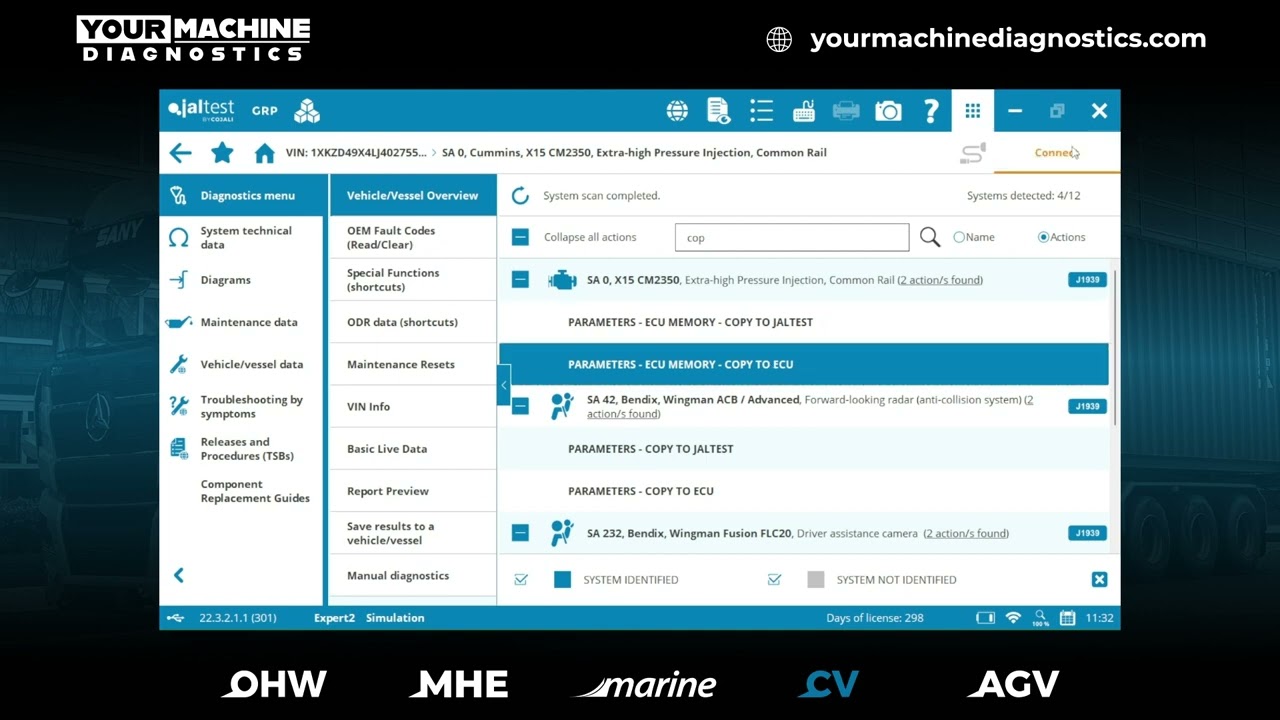Open Diagnostics menu
Screen dimensions: 1280x720
(x=242, y=195)
